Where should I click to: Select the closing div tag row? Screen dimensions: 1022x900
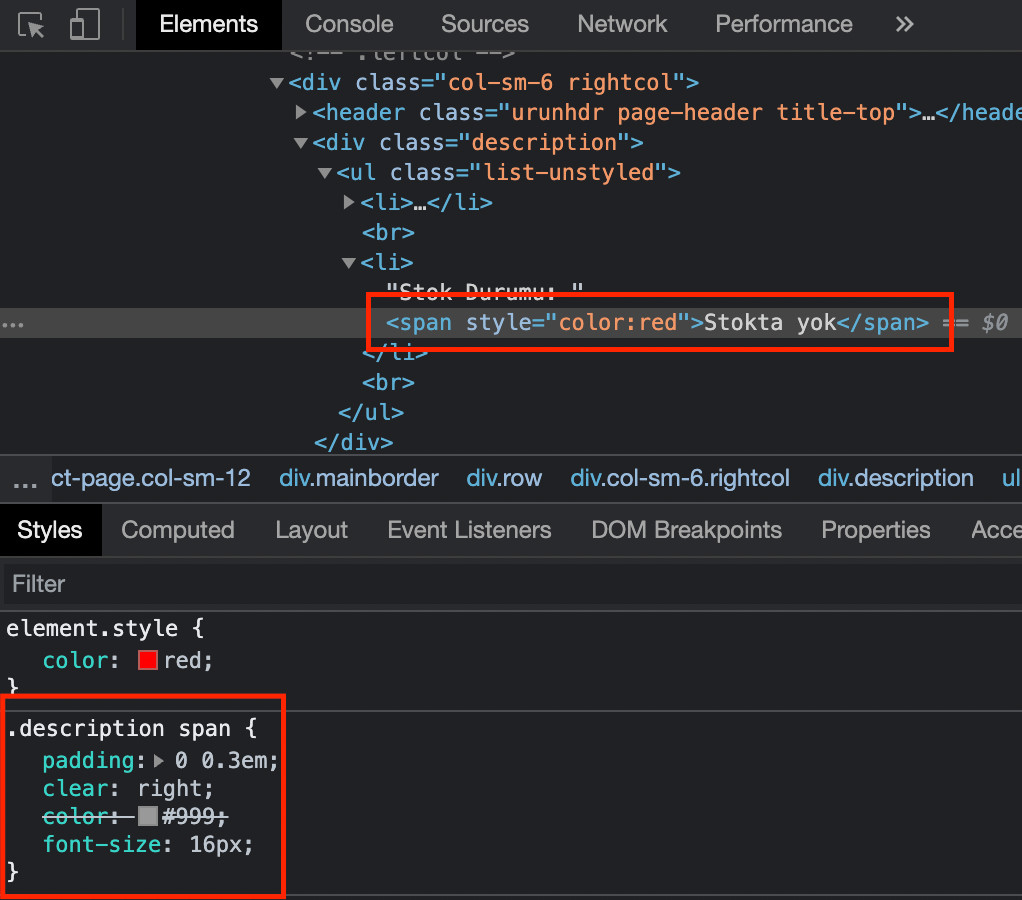(353, 443)
